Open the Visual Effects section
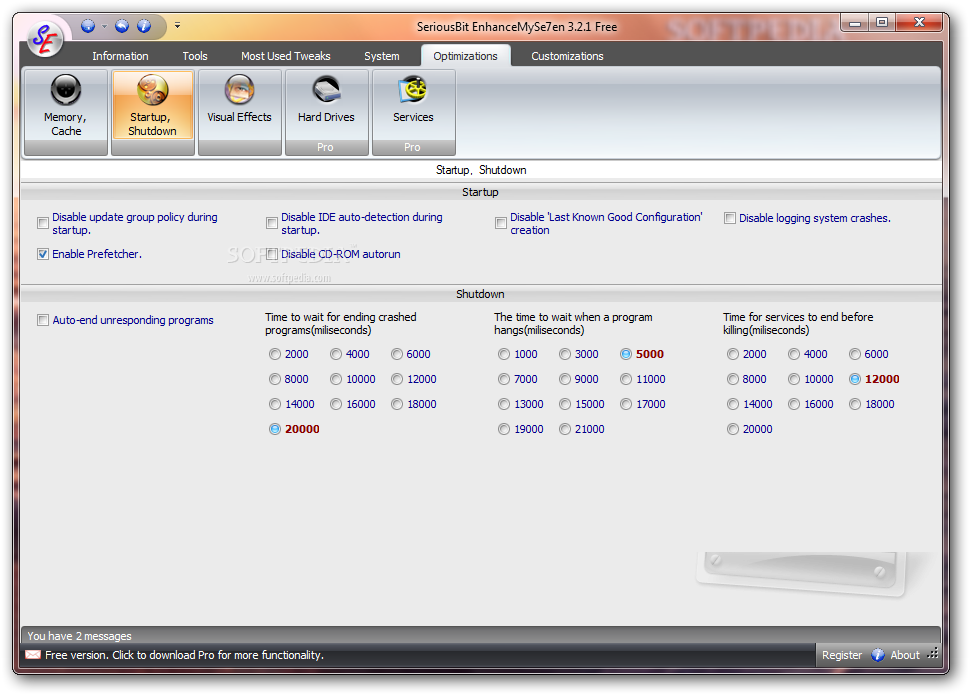Screen dimensions: 970x695 [x=239, y=112]
